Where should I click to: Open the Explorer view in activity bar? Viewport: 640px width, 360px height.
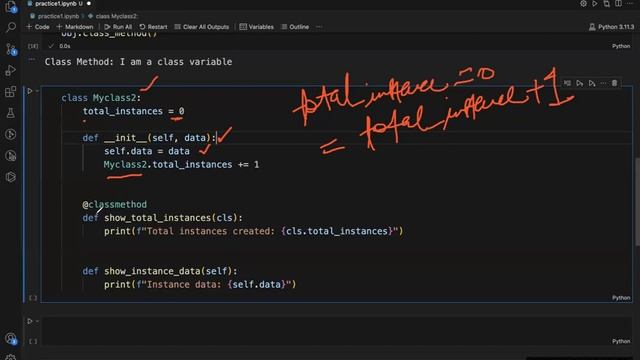click(11, 7)
